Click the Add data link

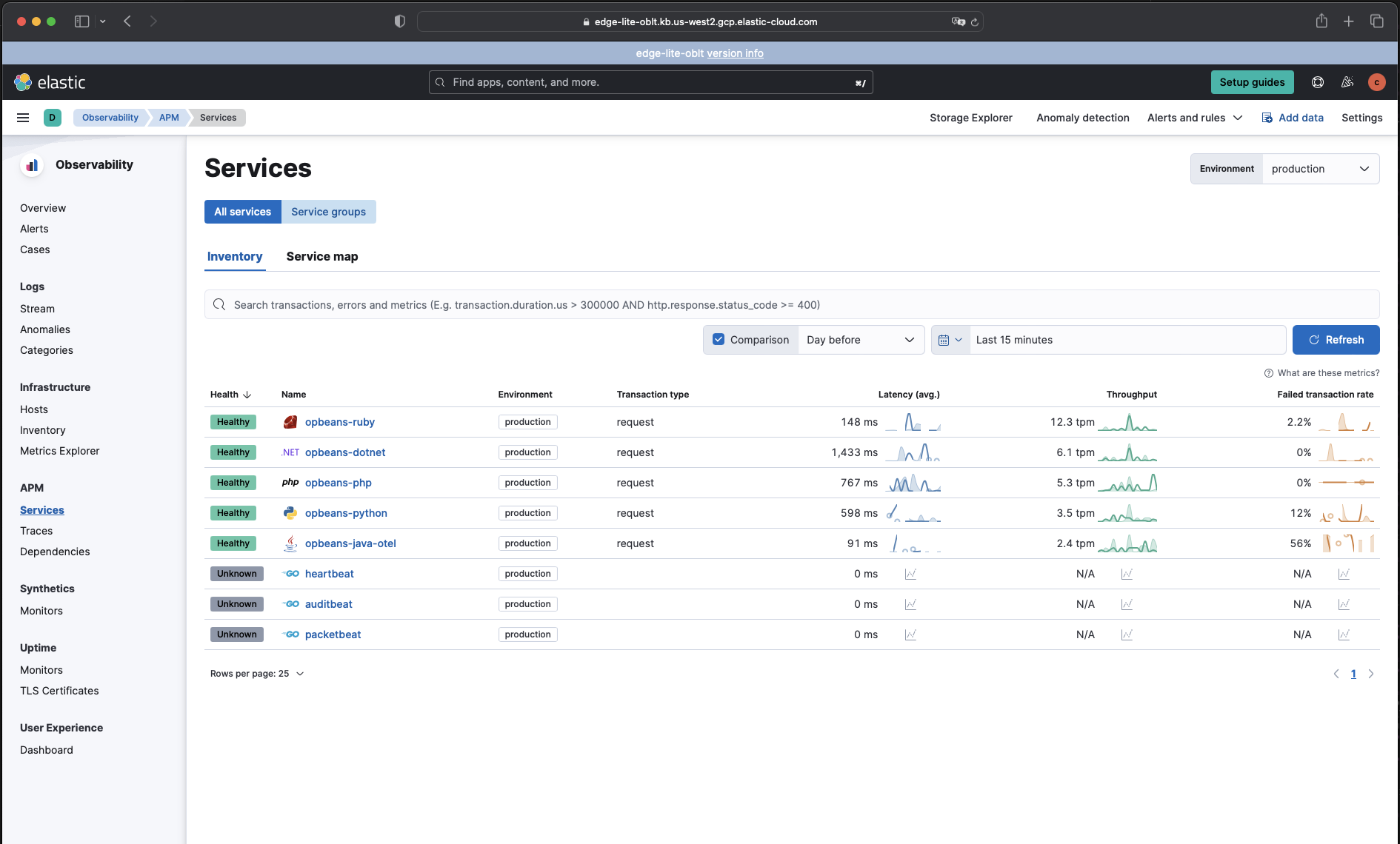[1293, 118]
